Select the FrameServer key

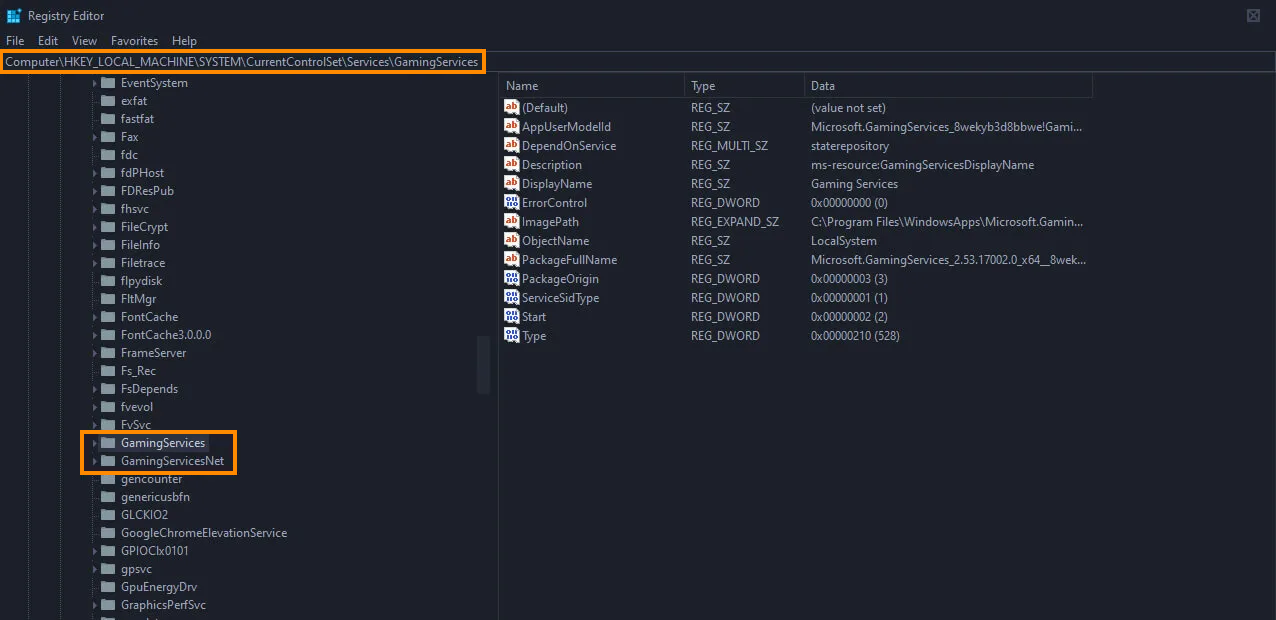coord(153,353)
